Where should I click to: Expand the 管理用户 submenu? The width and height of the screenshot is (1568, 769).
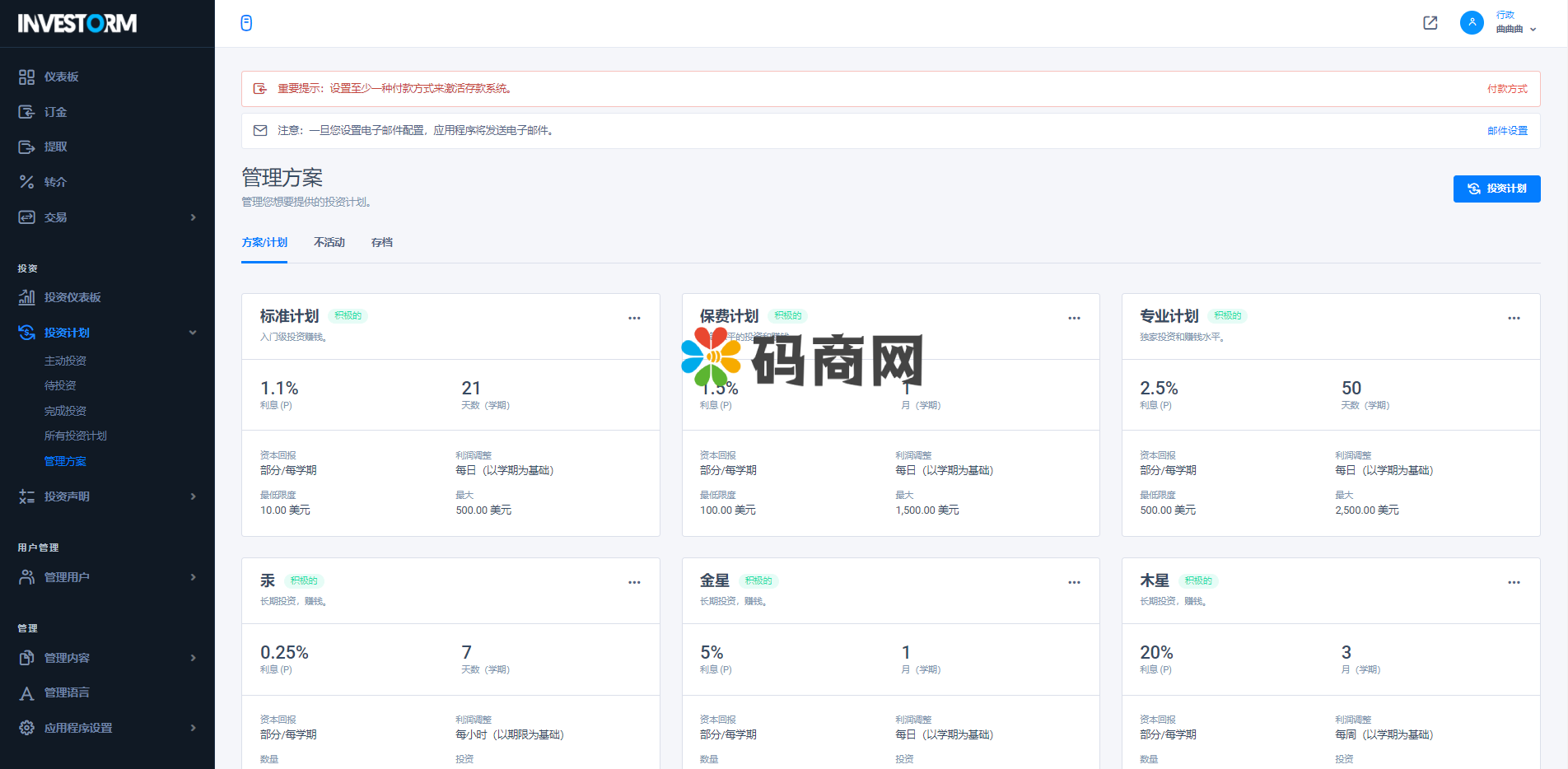click(194, 577)
